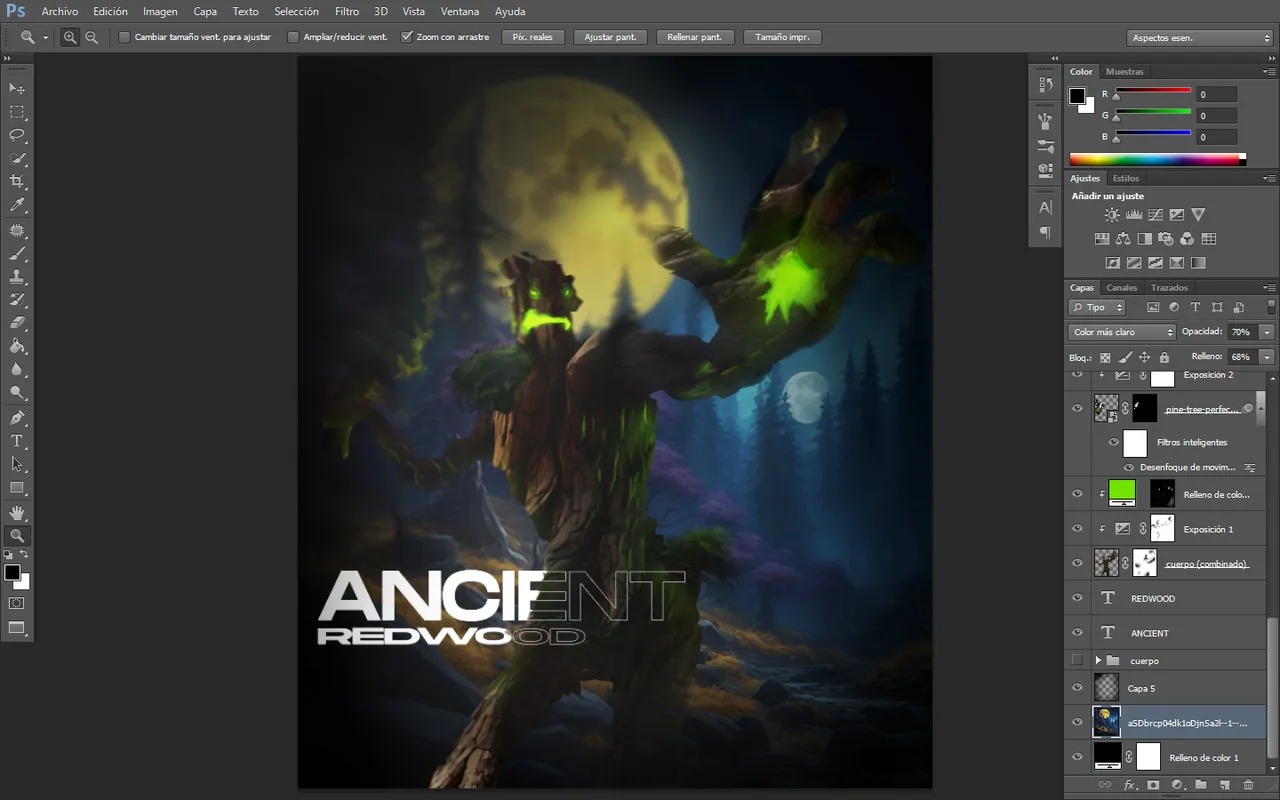
Task: Toggle Quick Mask mode icon
Action: click(17, 603)
